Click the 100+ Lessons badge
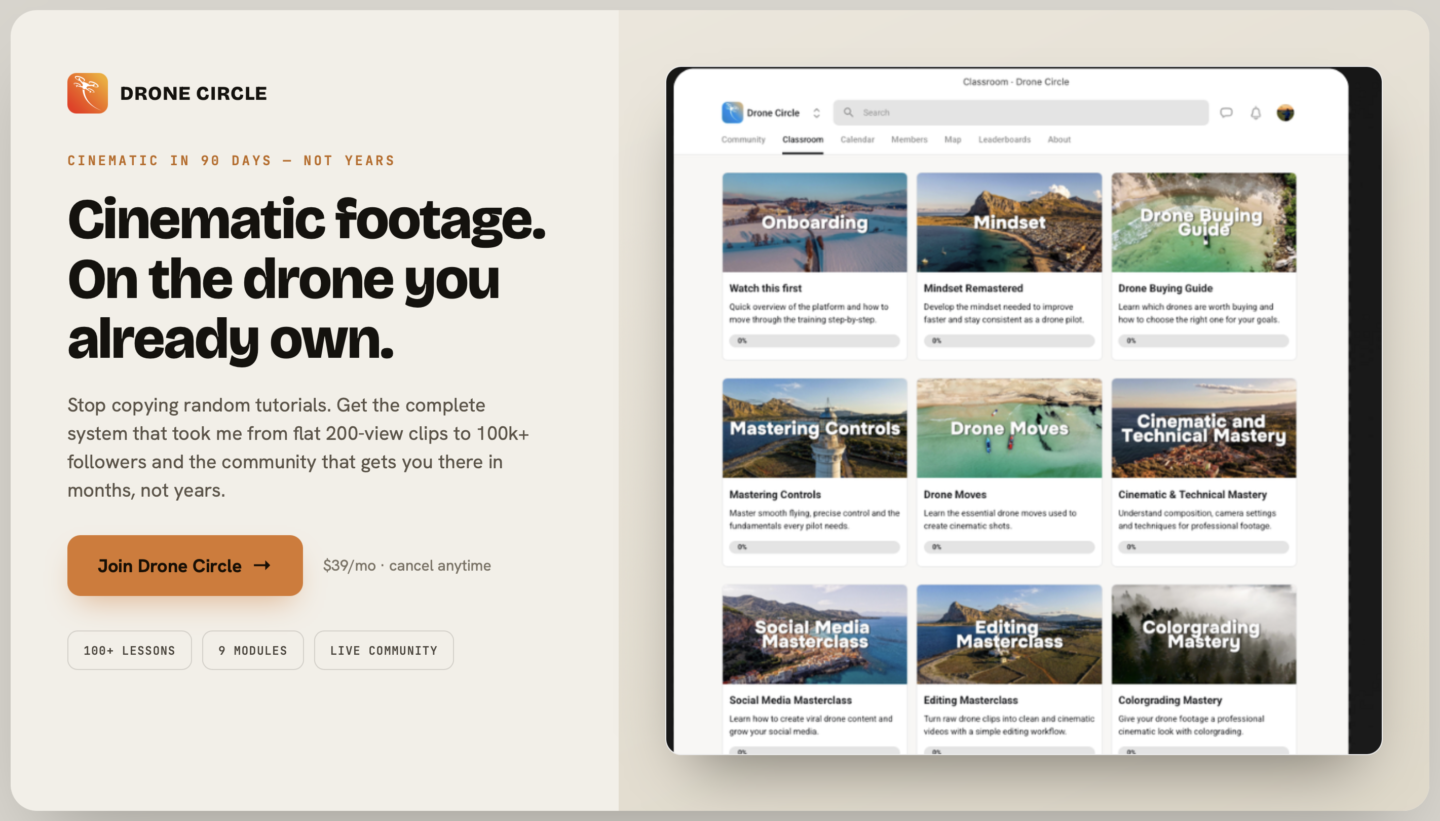 130,650
